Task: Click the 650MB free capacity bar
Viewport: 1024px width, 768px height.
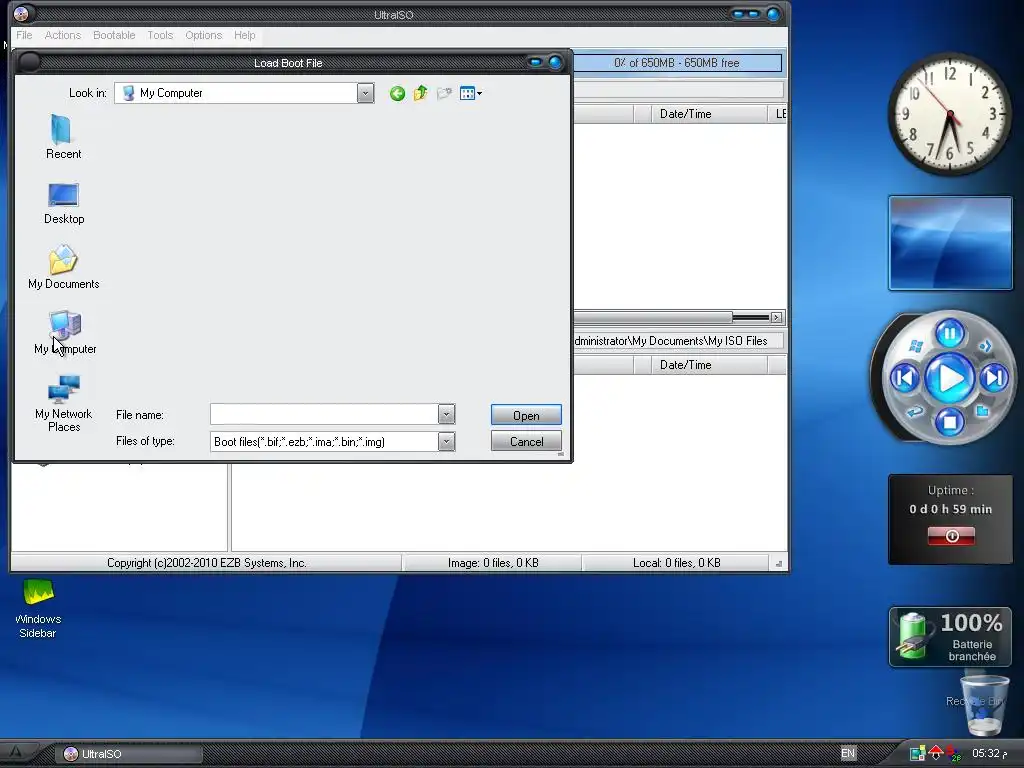Action: pyautogui.click(x=677, y=63)
